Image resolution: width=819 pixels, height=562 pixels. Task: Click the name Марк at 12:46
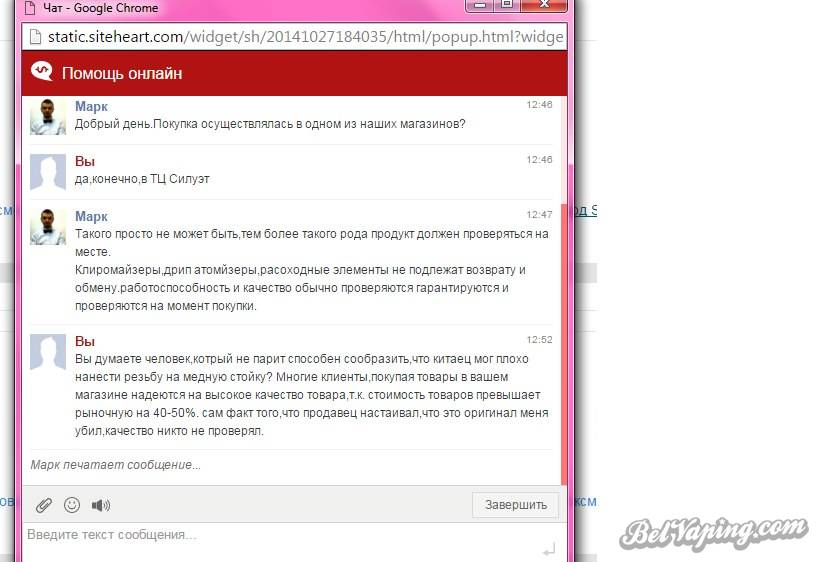[91, 106]
